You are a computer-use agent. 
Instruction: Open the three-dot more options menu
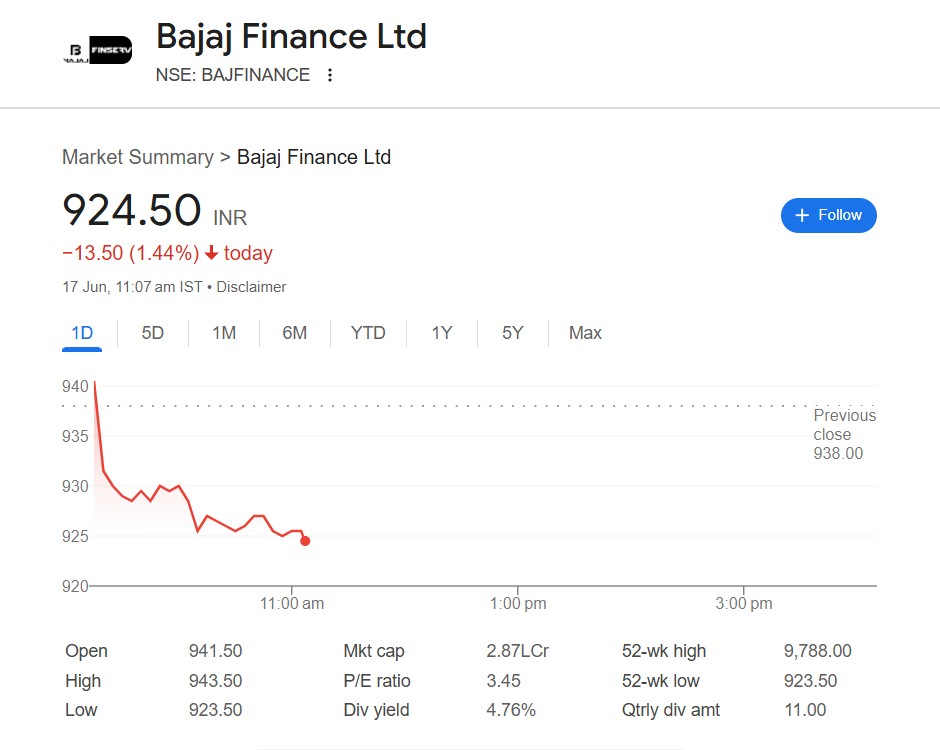[x=330, y=75]
